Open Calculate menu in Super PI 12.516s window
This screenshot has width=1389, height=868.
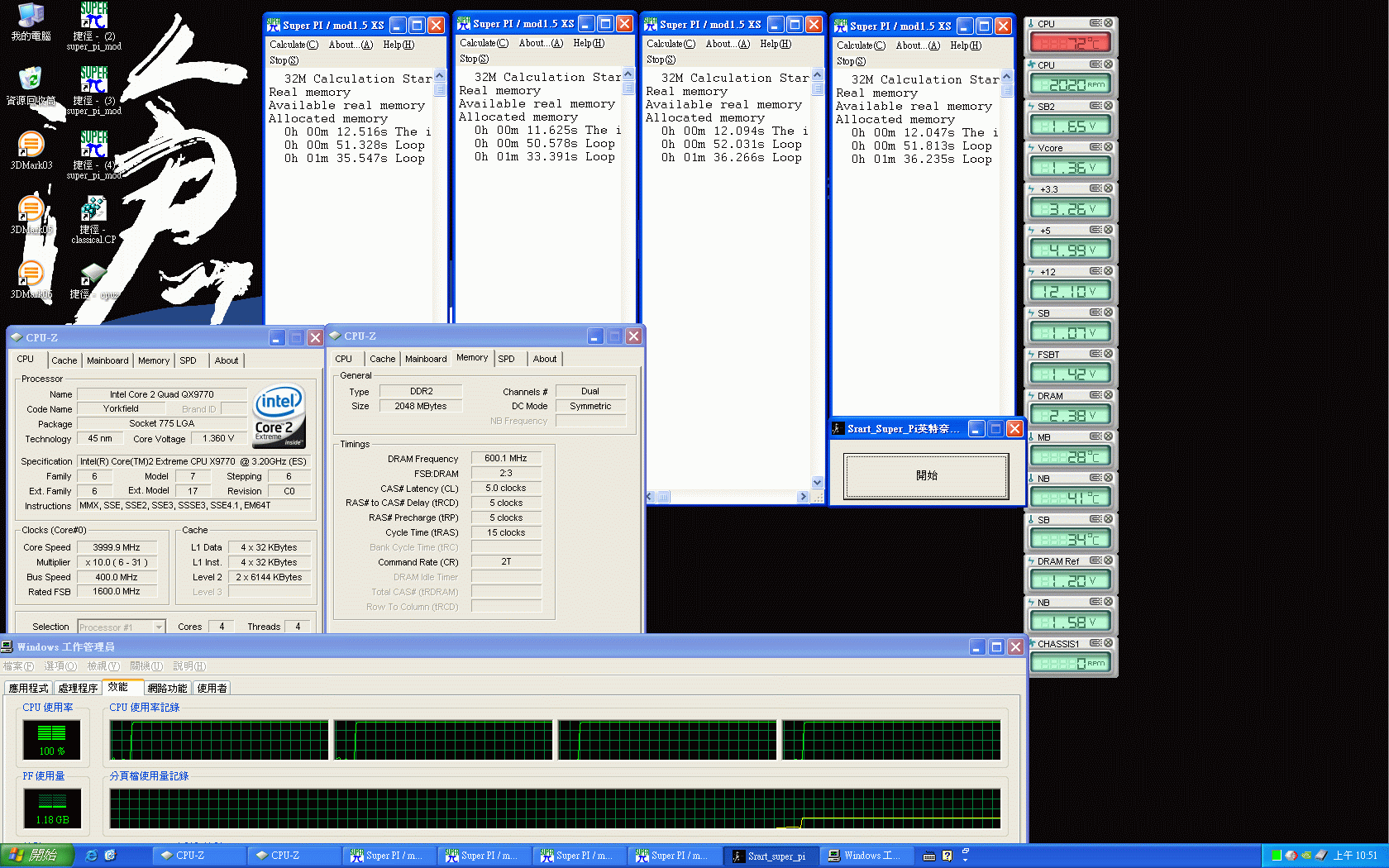pos(294,45)
